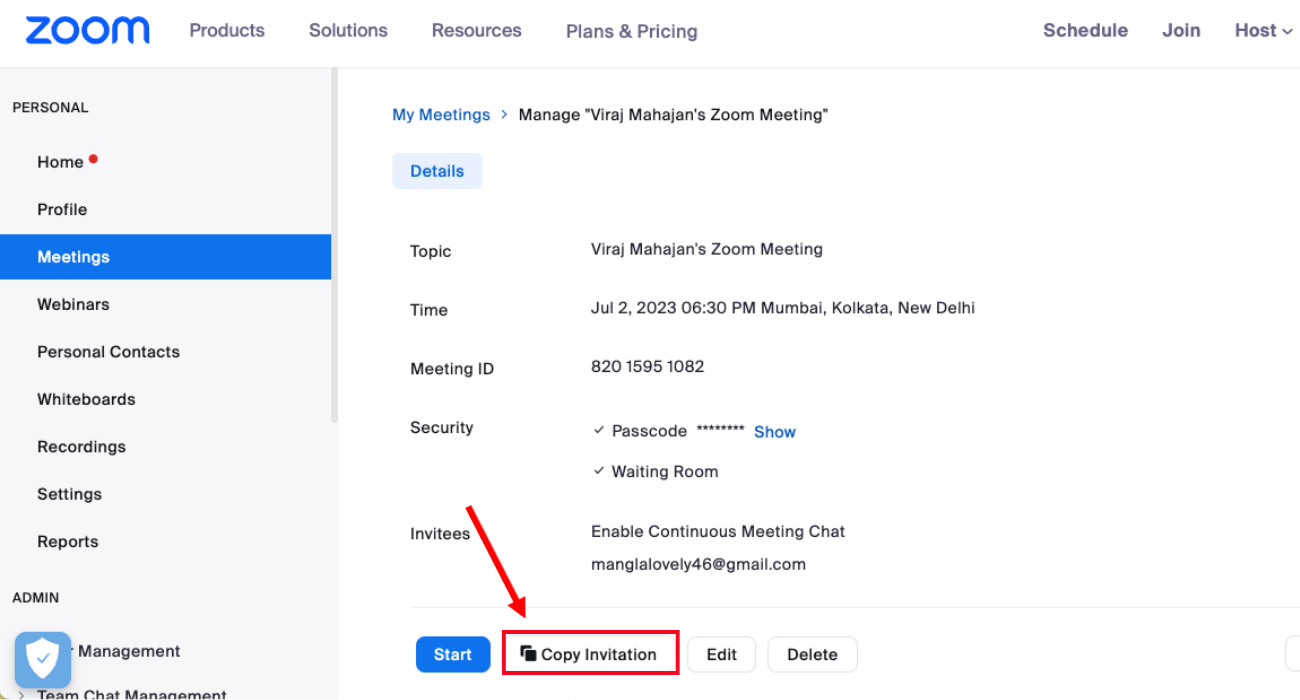This screenshot has width=1300, height=700.
Task: Expand the Host dropdown
Action: 1263,30
